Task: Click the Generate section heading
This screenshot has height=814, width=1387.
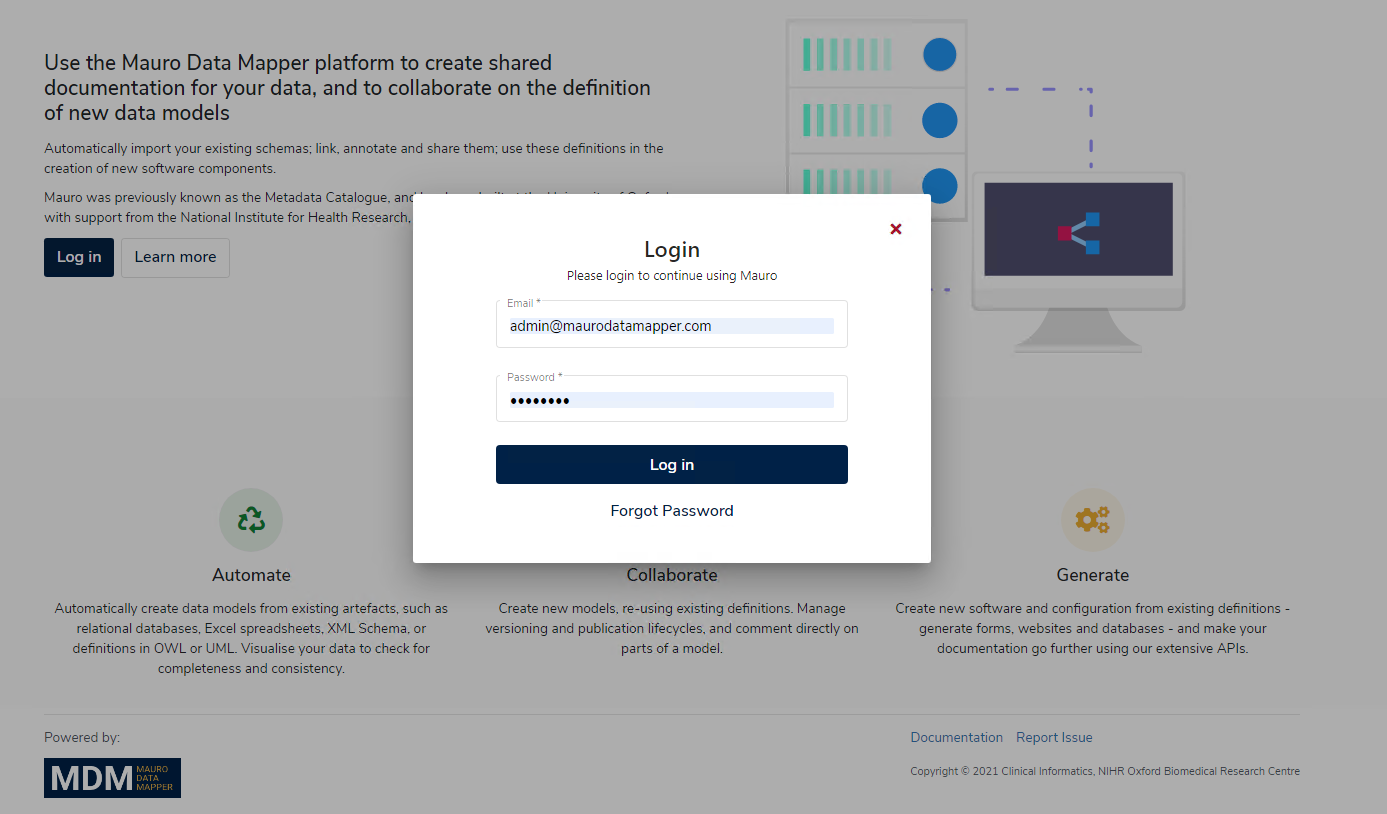Action: 1092,574
